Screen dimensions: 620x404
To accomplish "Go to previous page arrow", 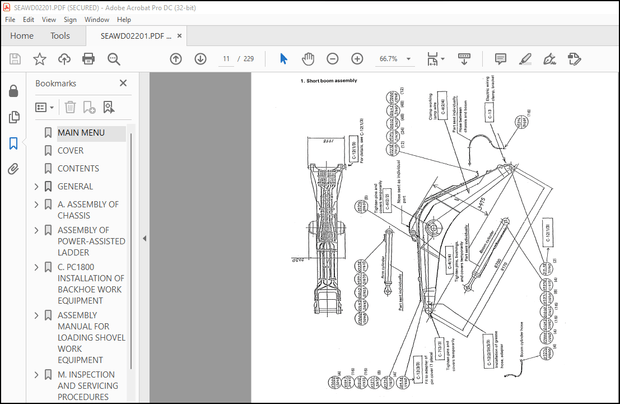I will 176,59.
